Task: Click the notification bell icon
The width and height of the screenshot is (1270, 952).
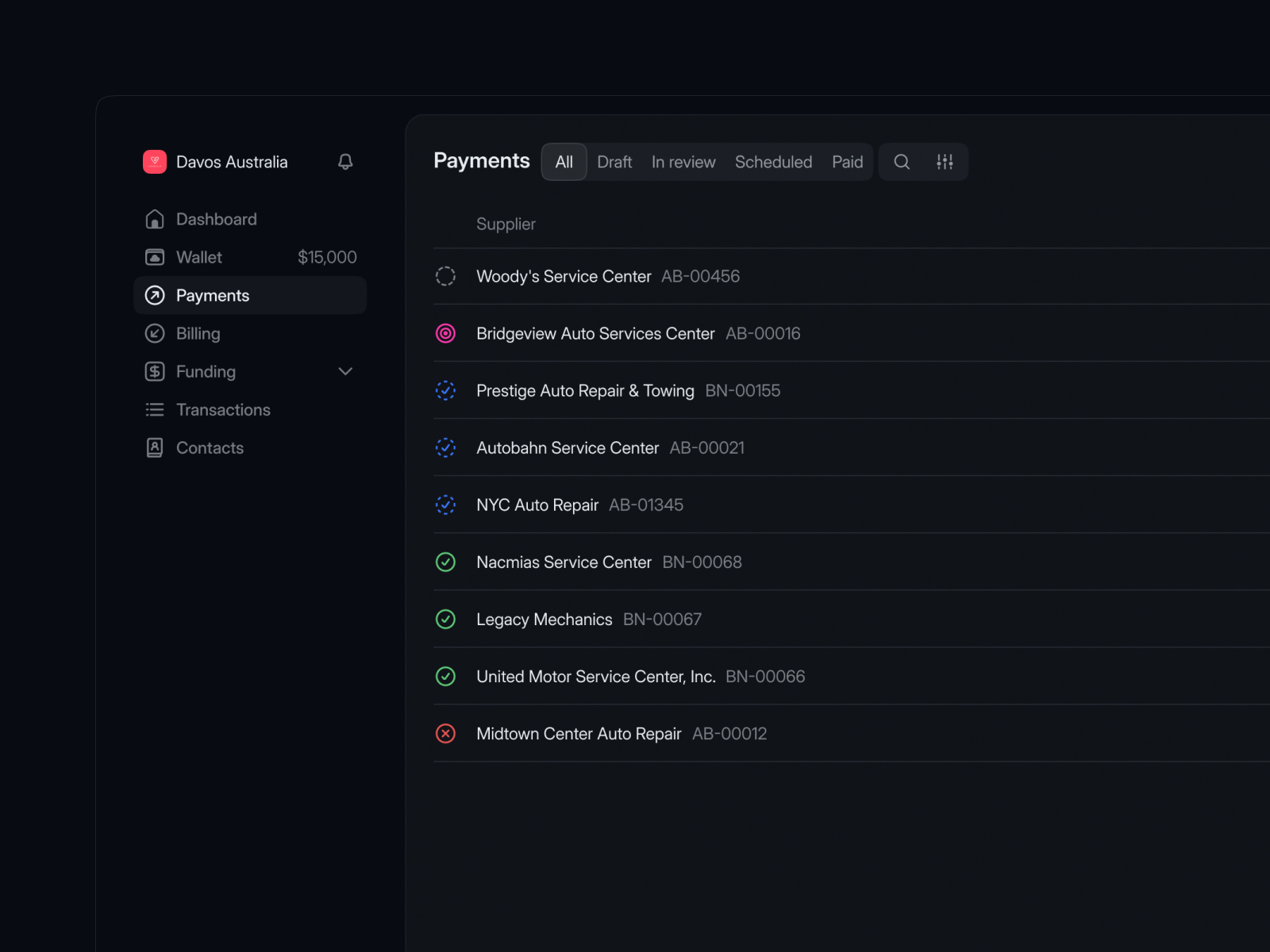Action: click(345, 162)
